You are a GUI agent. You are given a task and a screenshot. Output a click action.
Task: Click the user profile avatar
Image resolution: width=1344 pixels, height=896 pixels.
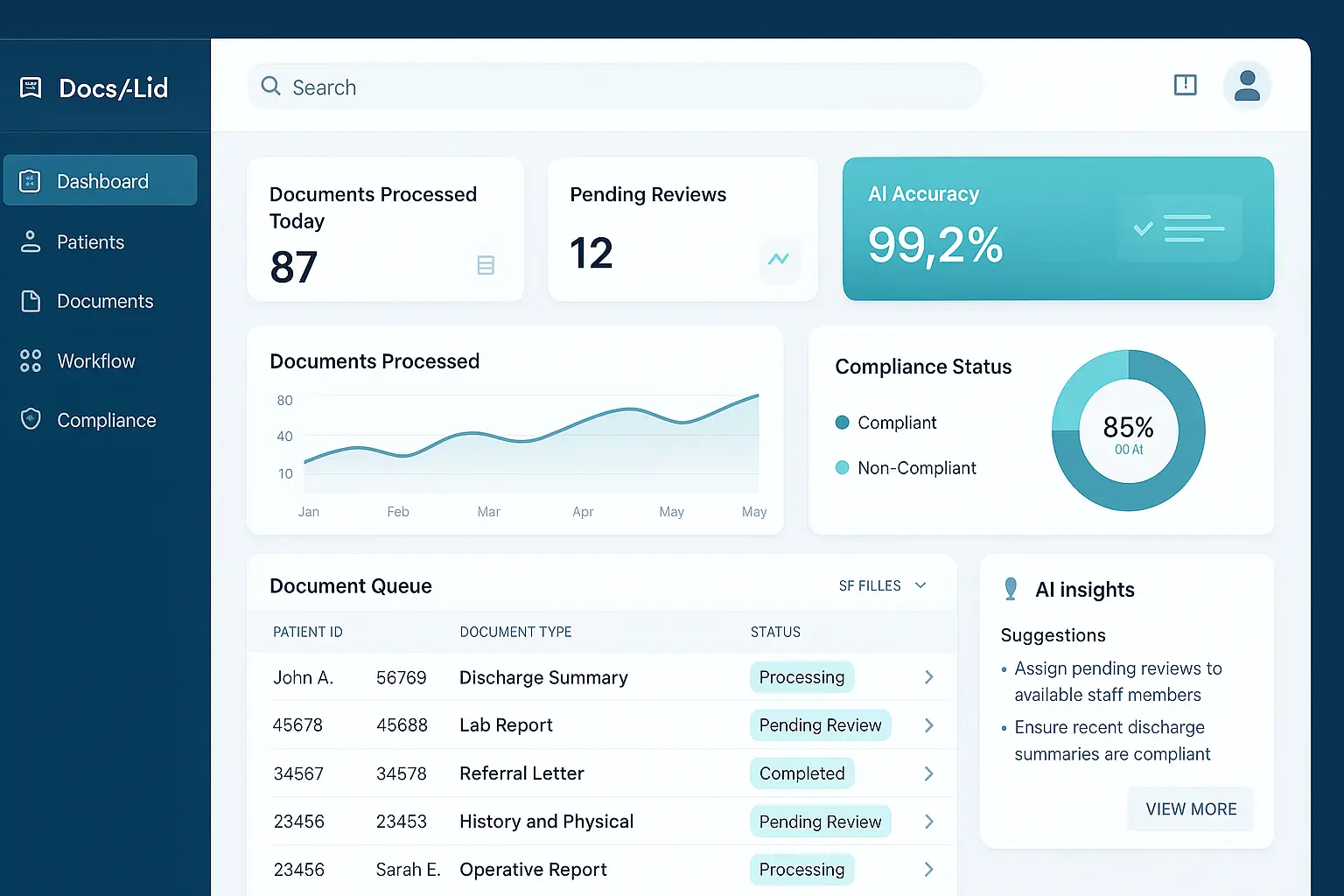coord(1247,85)
